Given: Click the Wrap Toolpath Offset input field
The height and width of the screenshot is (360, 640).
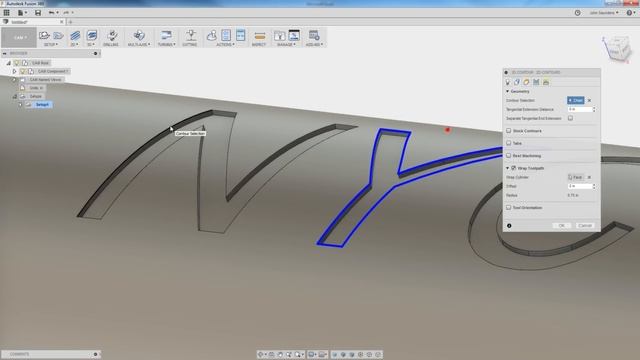Looking at the screenshot, I should 580,186.
